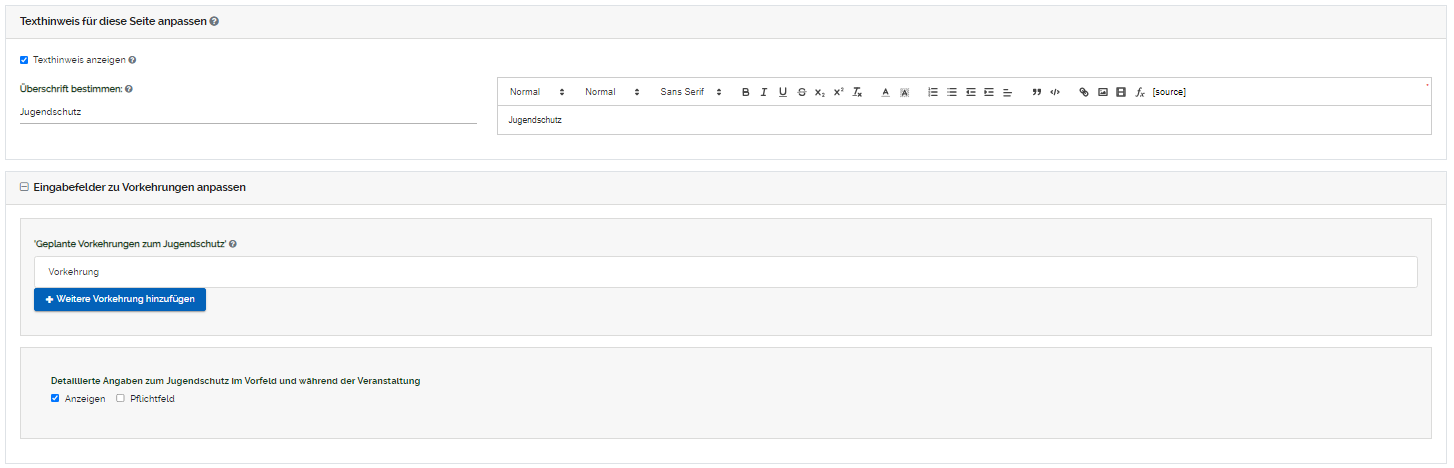Collapse the 'Eingabefelder zu Vorkehrungen anpassen' section
Image resolution: width=1454 pixels, height=468 pixels.
click(24, 187)
